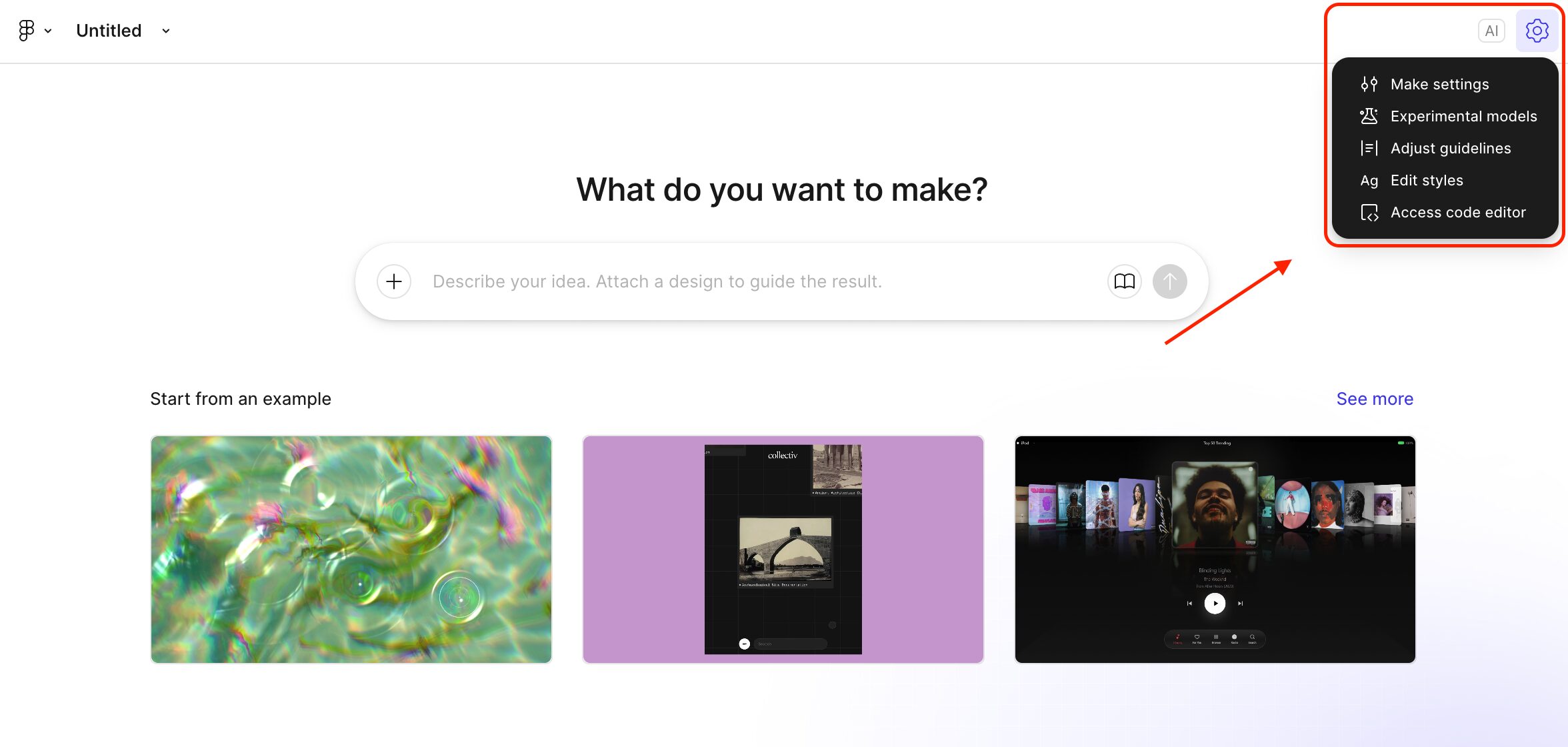Viewport: 1568px width, 747px height.
Task: Expand the Untitled file name dropdown
Action: point(166,31)
